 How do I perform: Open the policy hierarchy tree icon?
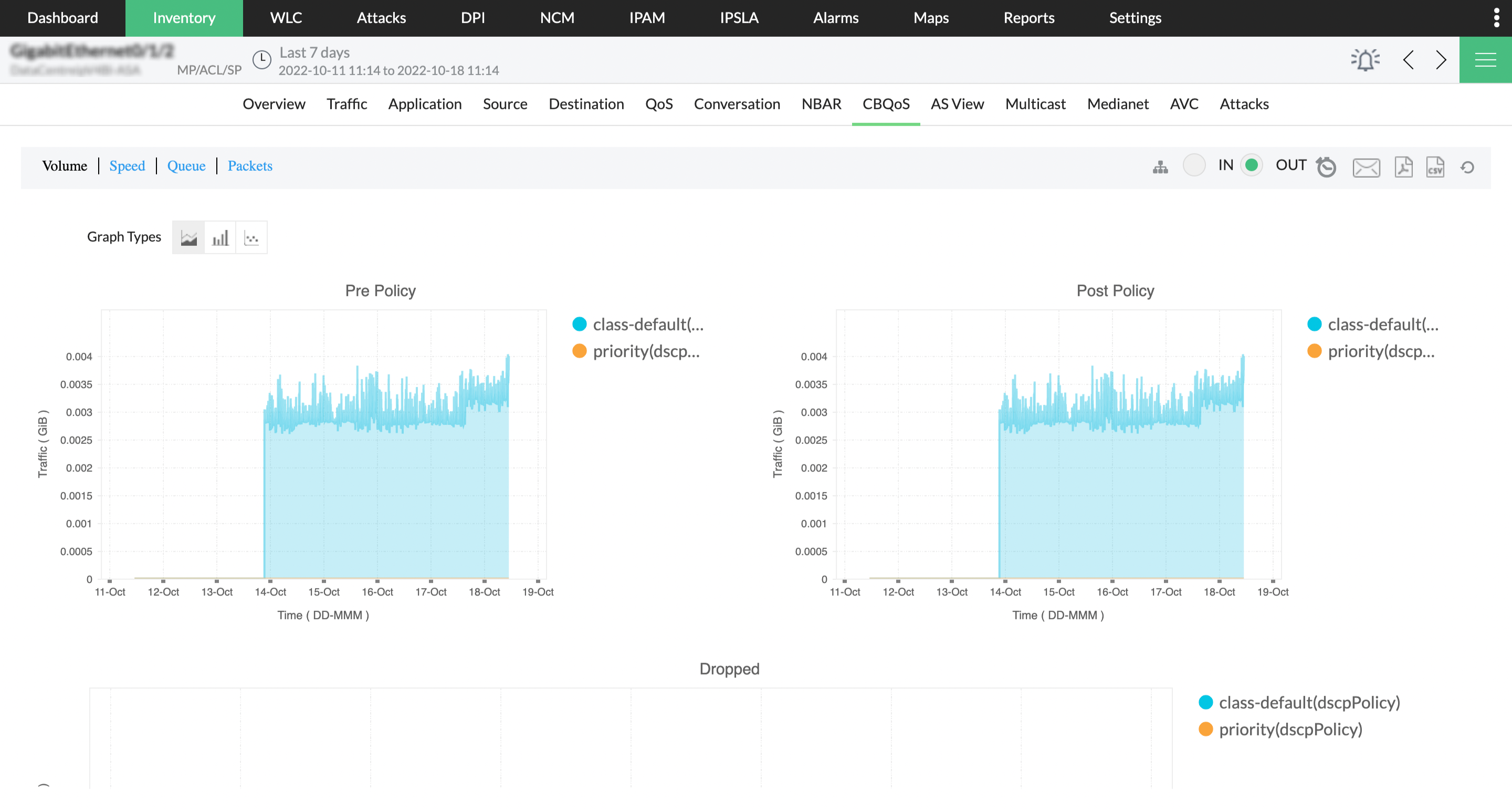point(1160,168)
